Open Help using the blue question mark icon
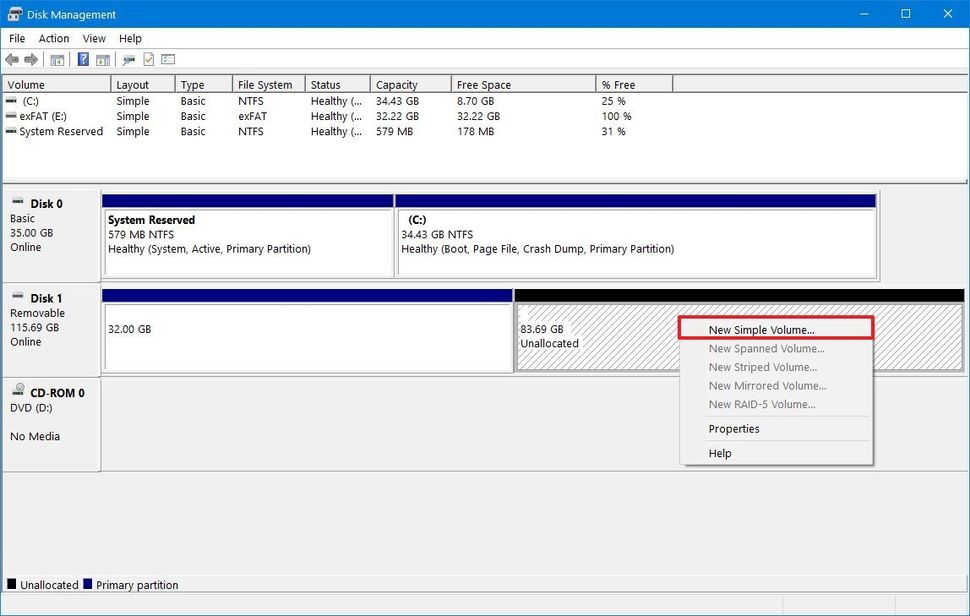The width and height of the screenshot is (970, 616). [x=82, y=59]
